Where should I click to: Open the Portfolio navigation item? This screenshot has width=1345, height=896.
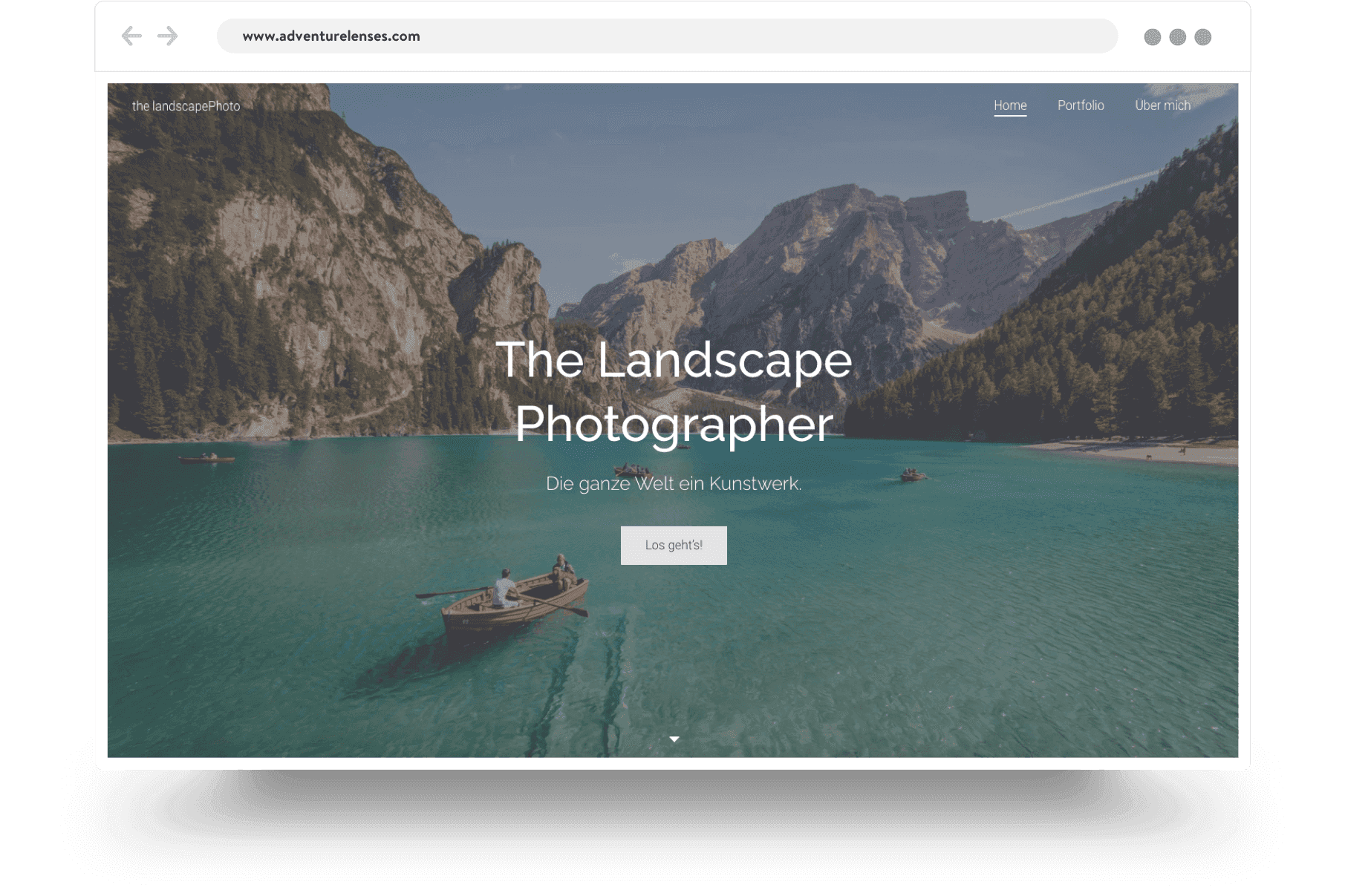click(x=1081, y=105)
